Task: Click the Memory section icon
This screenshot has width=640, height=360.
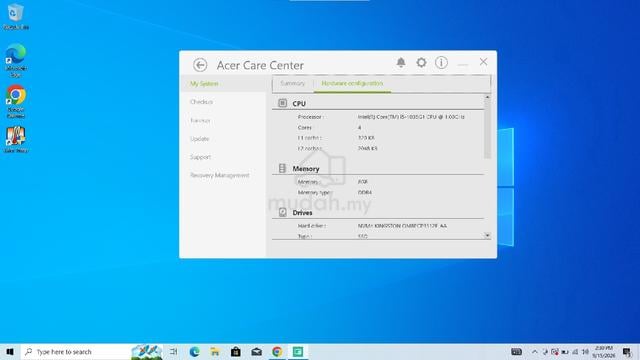Action: [x=282, y=168]
